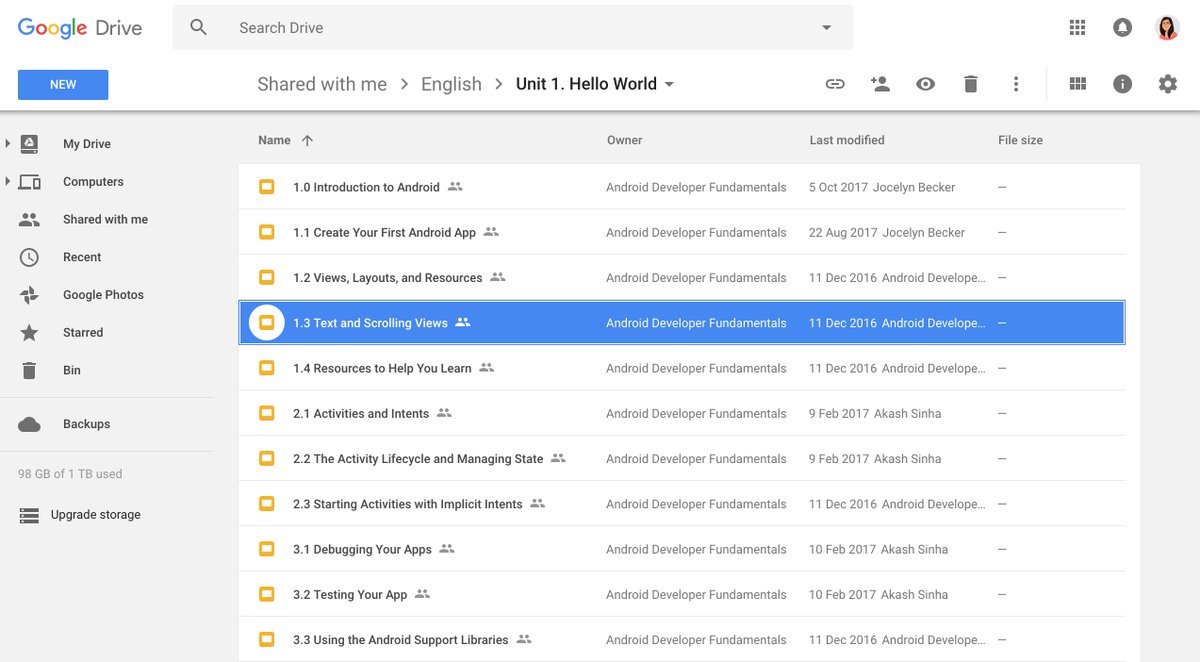Expand the My Drive tree arrow

(8, 144)
